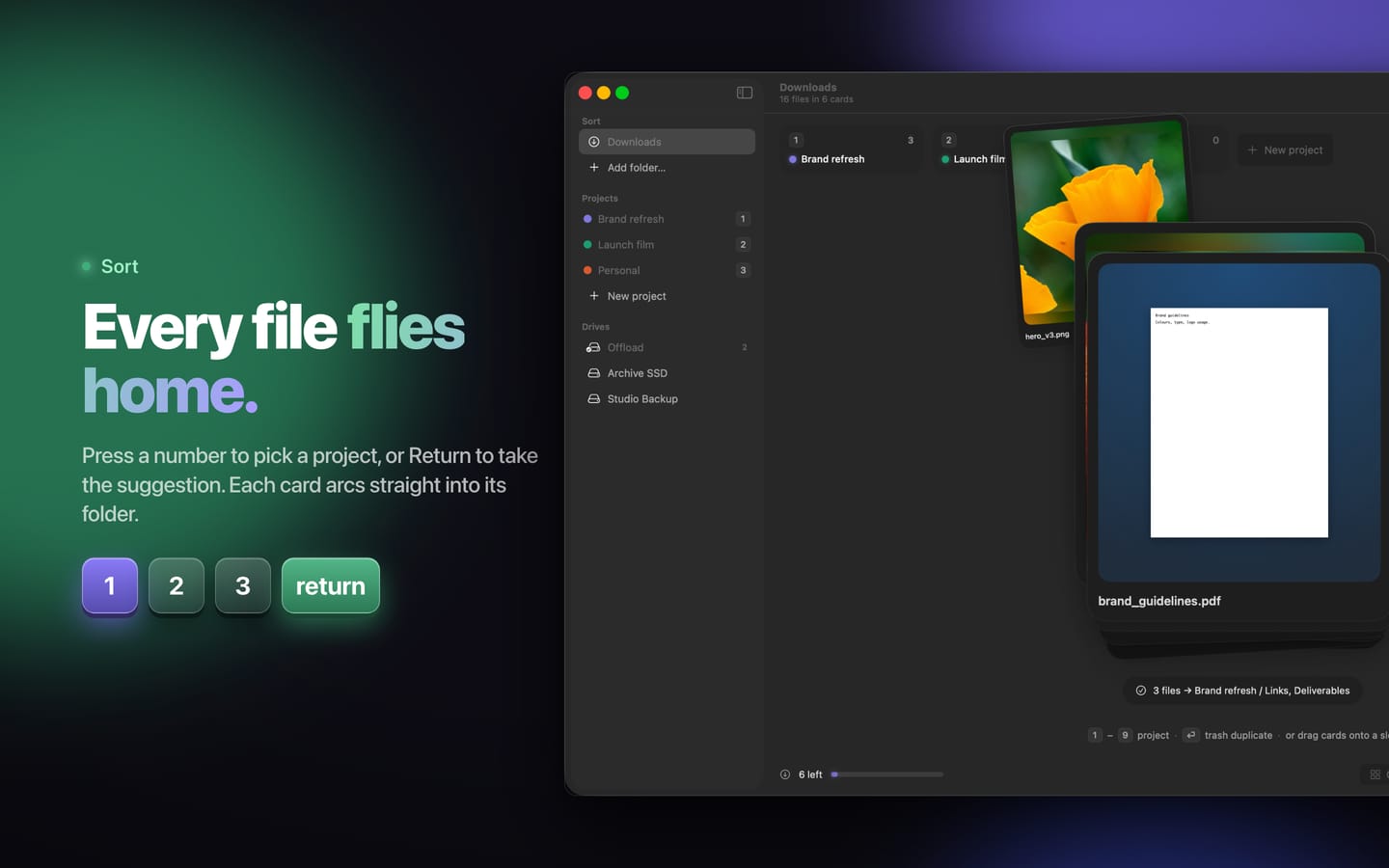Click the plus icon beside Add folder
1389x868 pixels.
594,168
